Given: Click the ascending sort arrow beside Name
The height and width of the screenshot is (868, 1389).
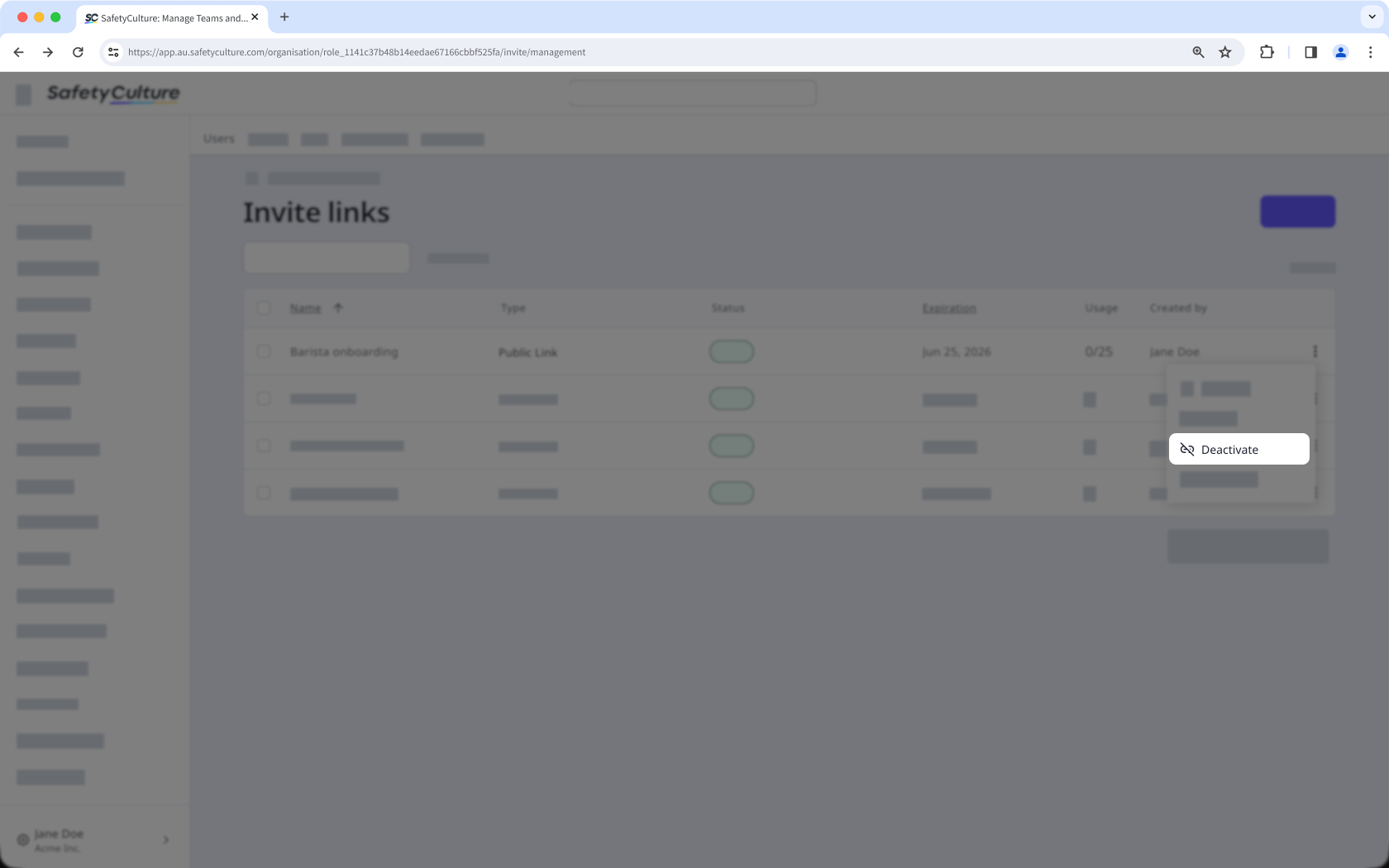Looking at the screenshot, I should pyautogui.click(x=337, y=308).
